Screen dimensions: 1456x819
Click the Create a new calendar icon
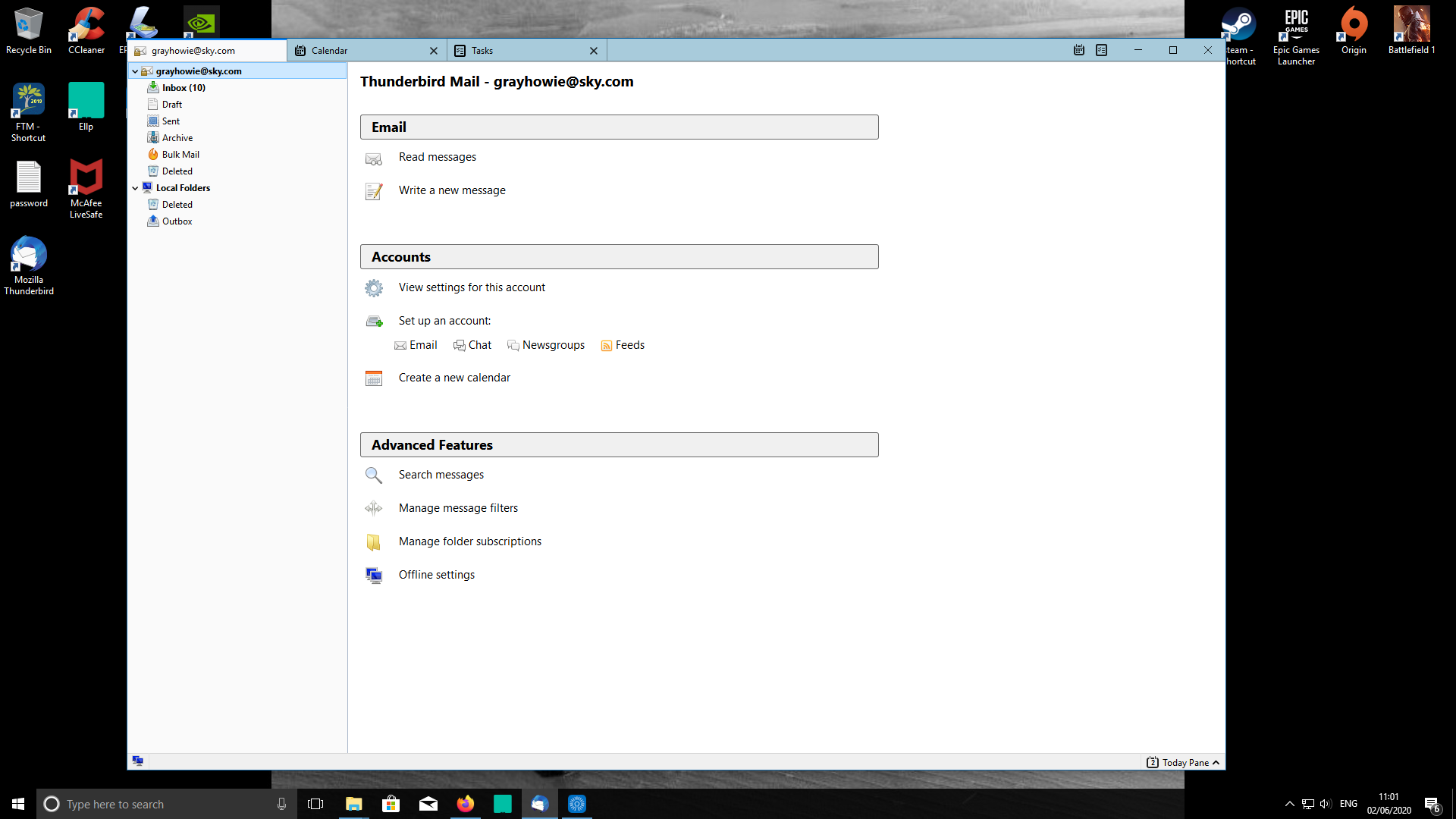[373, 378]
